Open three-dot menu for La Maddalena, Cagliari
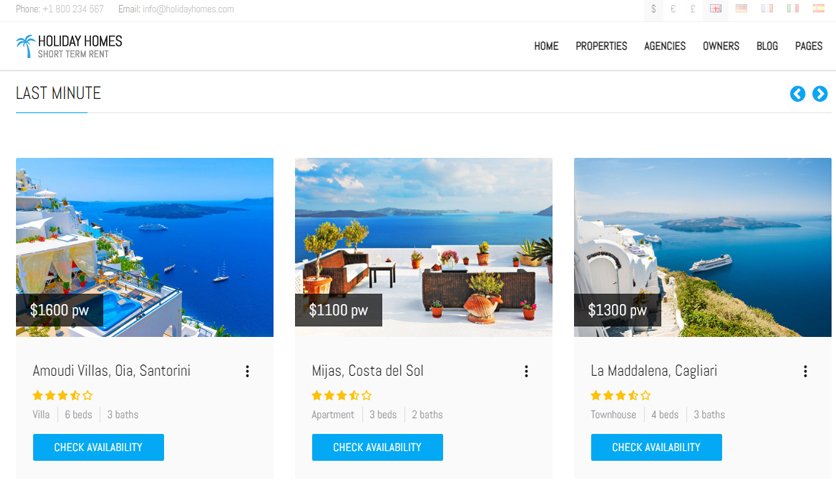The image size is (836, 484). (805, 371)
